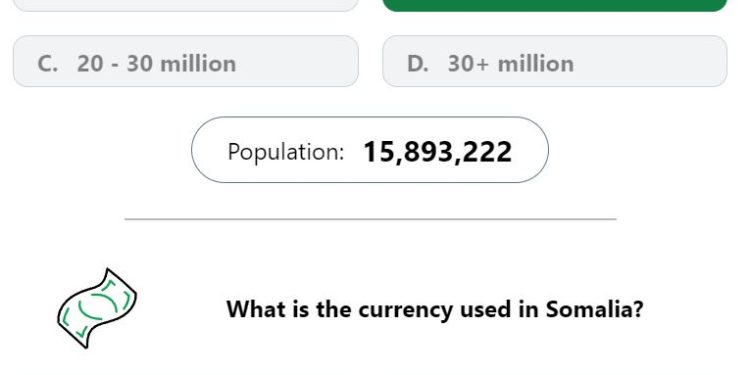This screenshot has width=750, height=375.
Task: Click the rounded population result pill
Action: click(370, 150)
